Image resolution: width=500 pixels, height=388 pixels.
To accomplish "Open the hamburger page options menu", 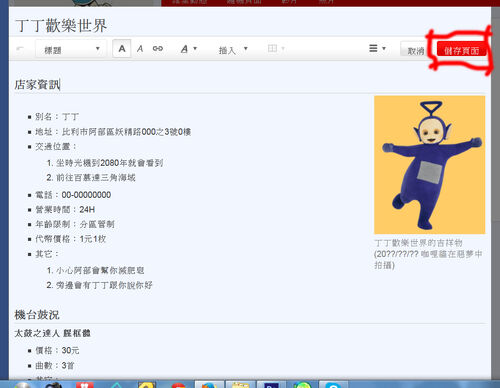I will coord(377,49).
